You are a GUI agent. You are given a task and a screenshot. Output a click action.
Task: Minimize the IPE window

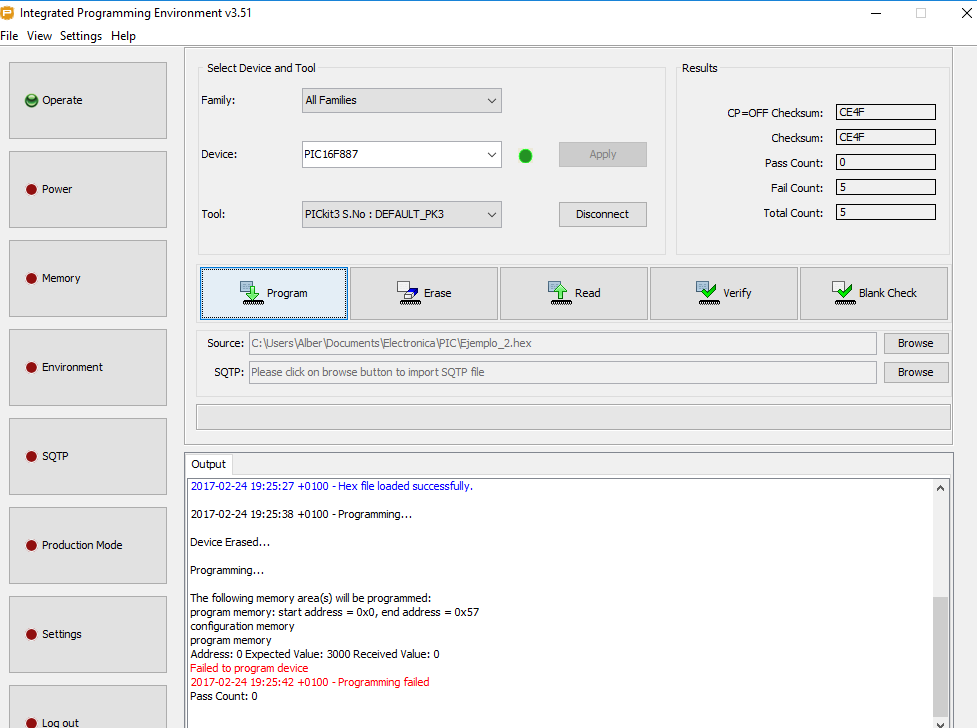pos(876,13)
